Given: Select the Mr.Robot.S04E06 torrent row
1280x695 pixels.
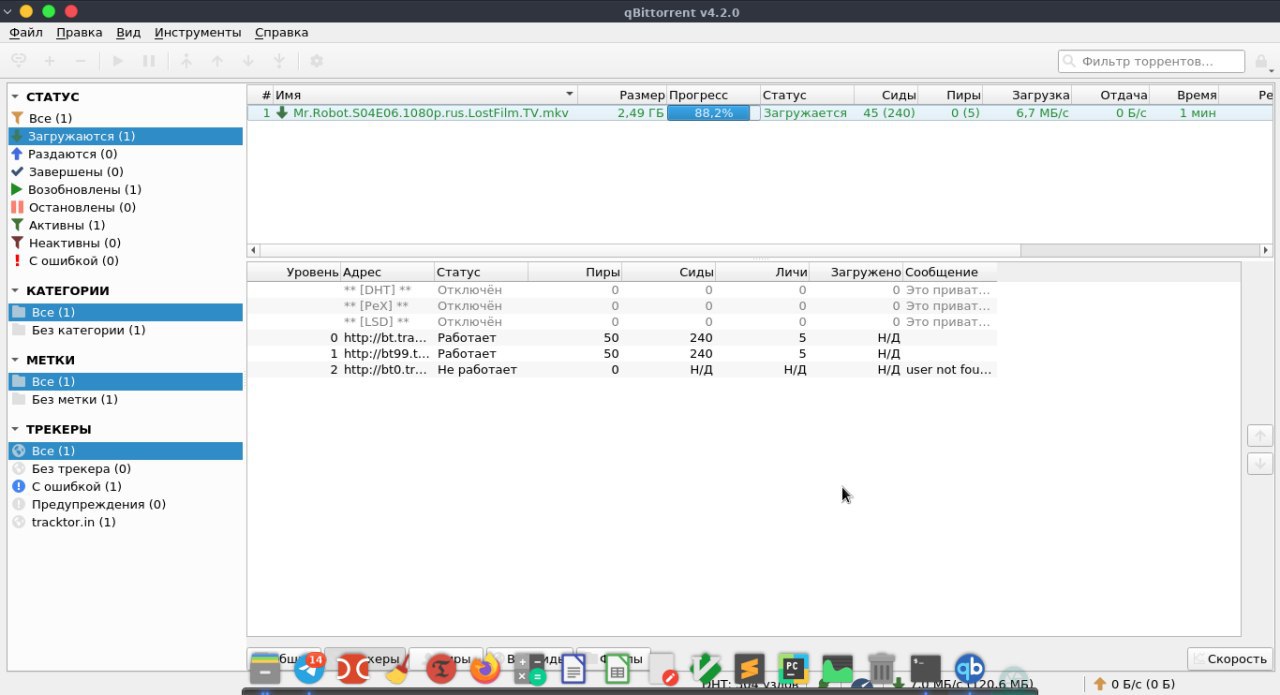Looking at the screenshot, I should [760, 113].
